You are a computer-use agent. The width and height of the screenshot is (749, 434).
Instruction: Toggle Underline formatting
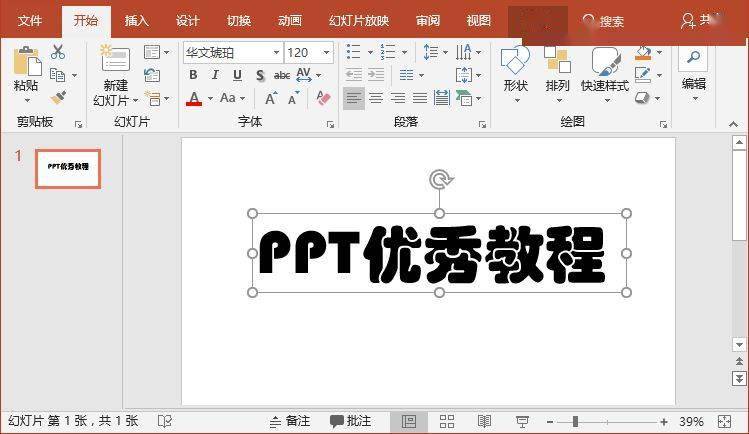pyautogui.click(x=237, y=75)
